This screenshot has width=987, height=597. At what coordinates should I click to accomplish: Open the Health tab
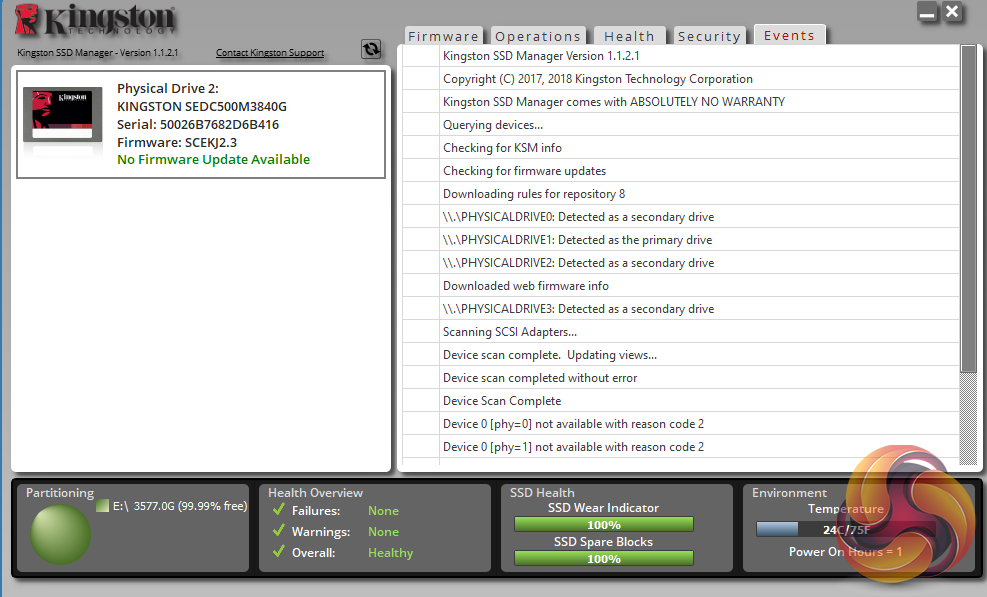629,36
